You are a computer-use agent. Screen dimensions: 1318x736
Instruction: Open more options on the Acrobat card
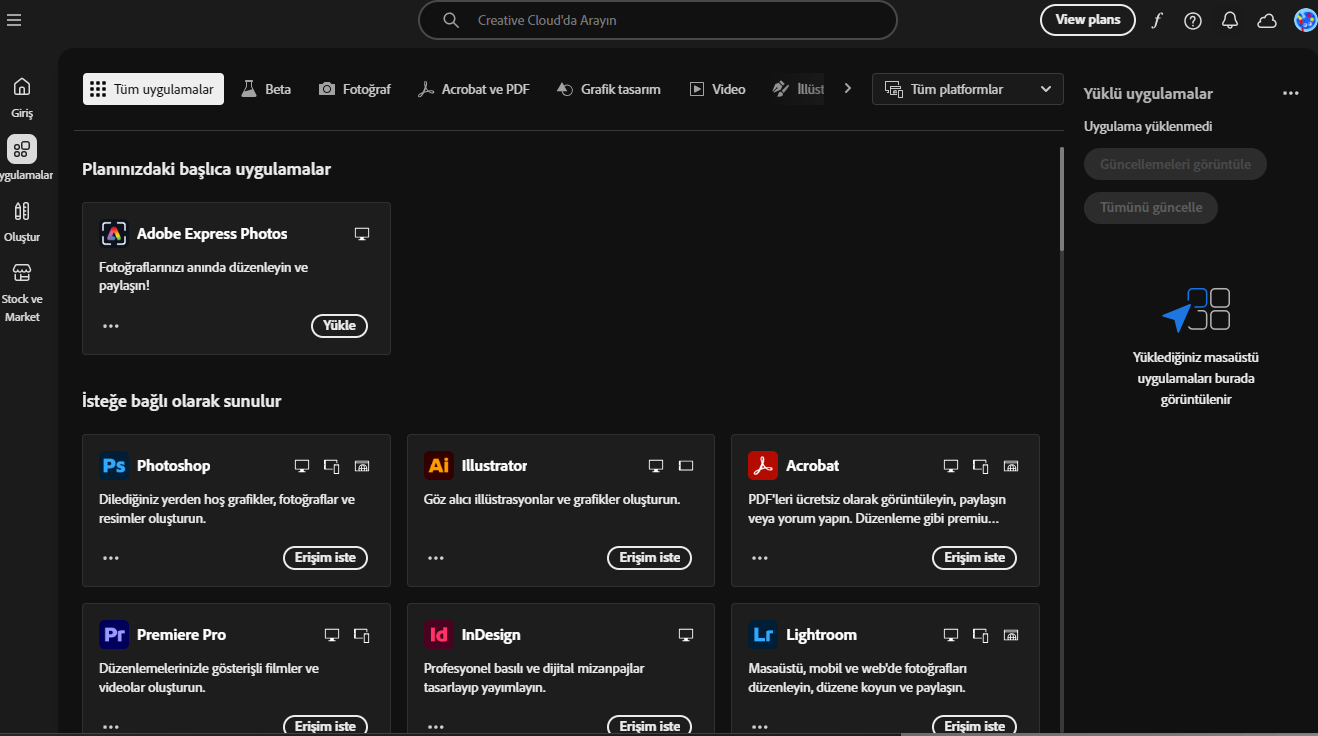(x=760, y=558)
